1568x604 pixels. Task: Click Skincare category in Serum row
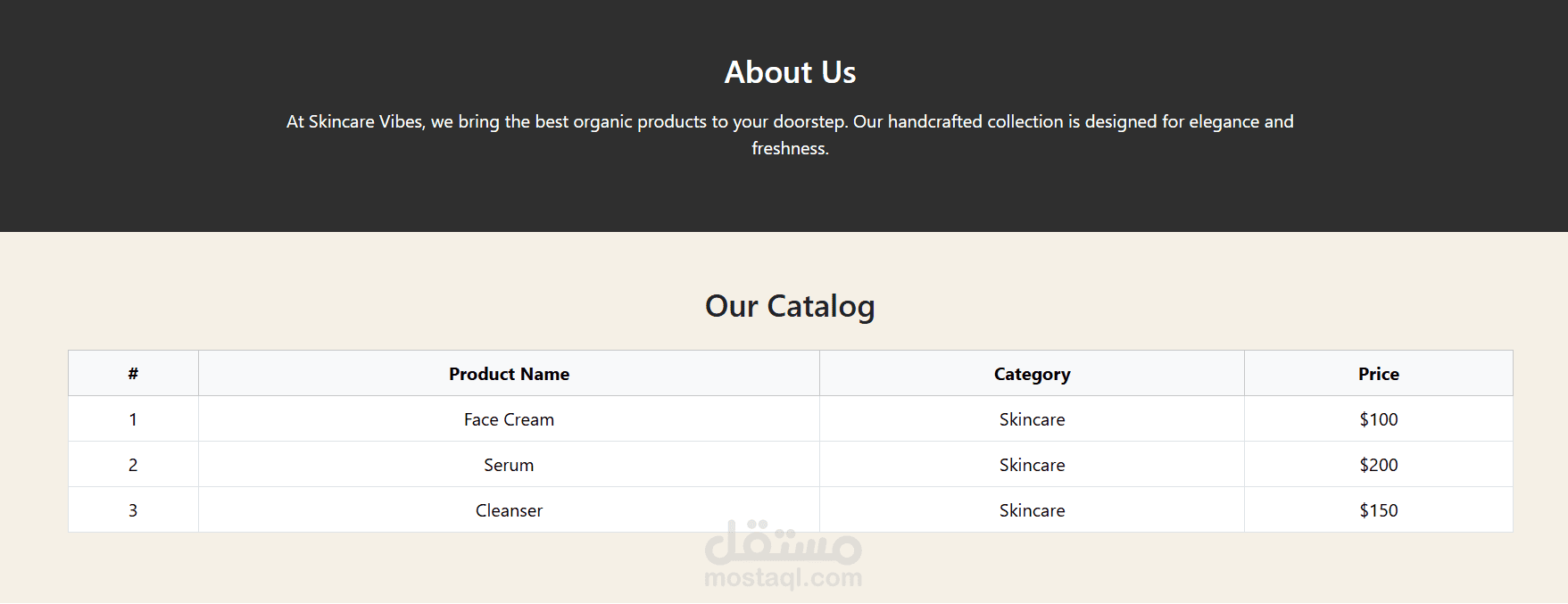(x=1032, y=465)
